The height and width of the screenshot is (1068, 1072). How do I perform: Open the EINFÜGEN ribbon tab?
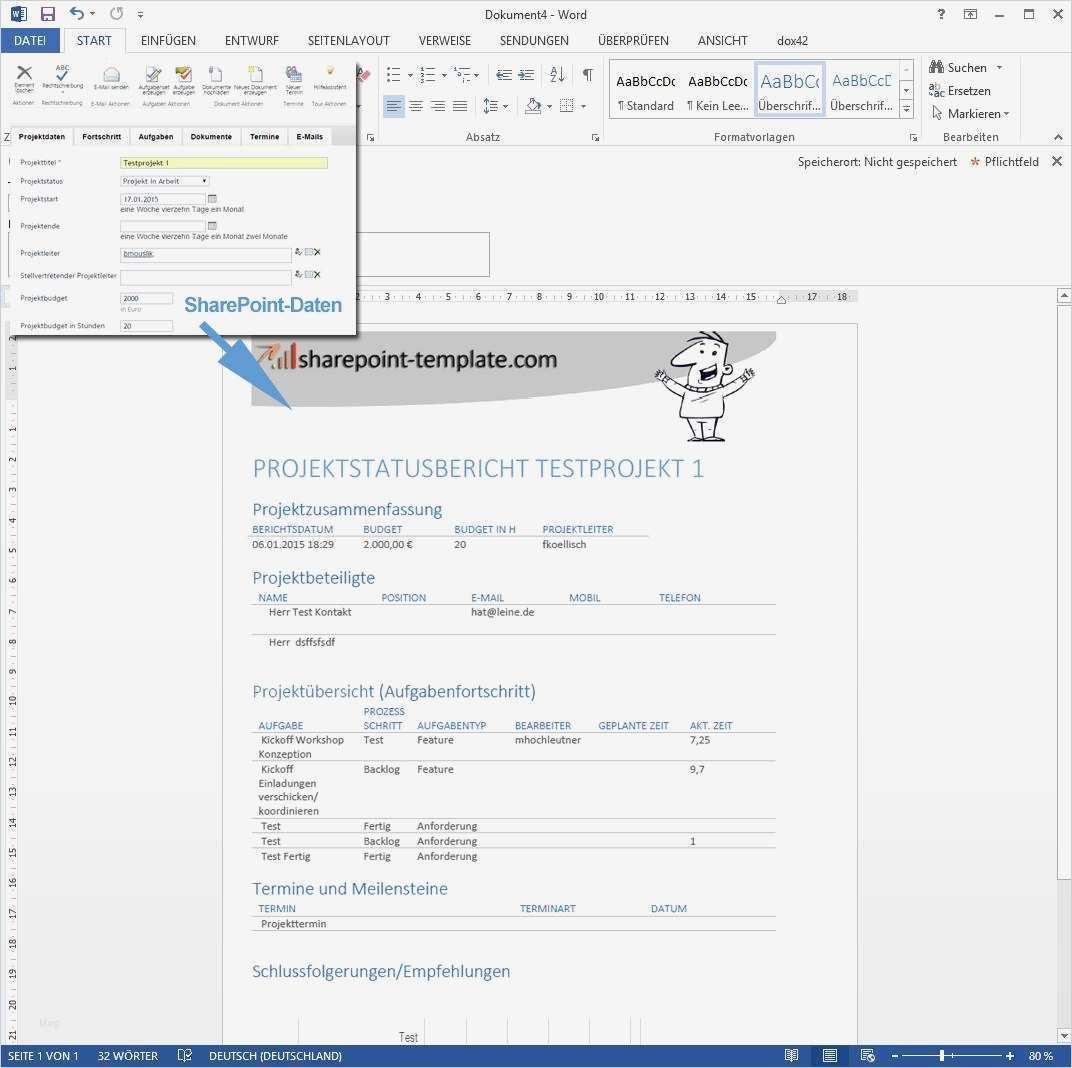(168, 41)
